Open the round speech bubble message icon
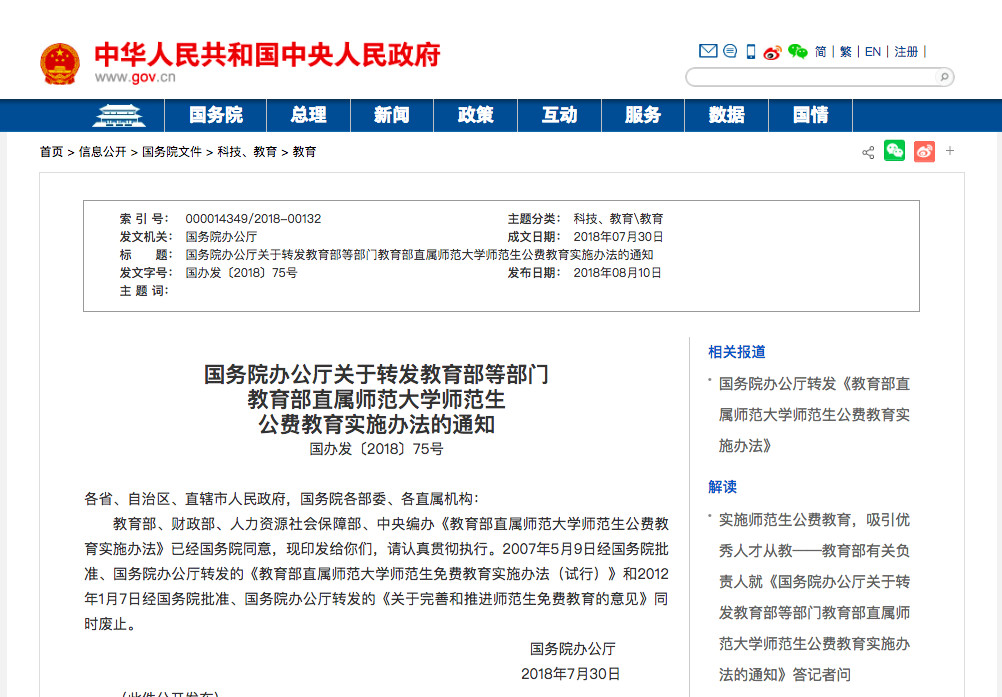The width and height of the screenshot is (1002, 697). click(730, 52)
